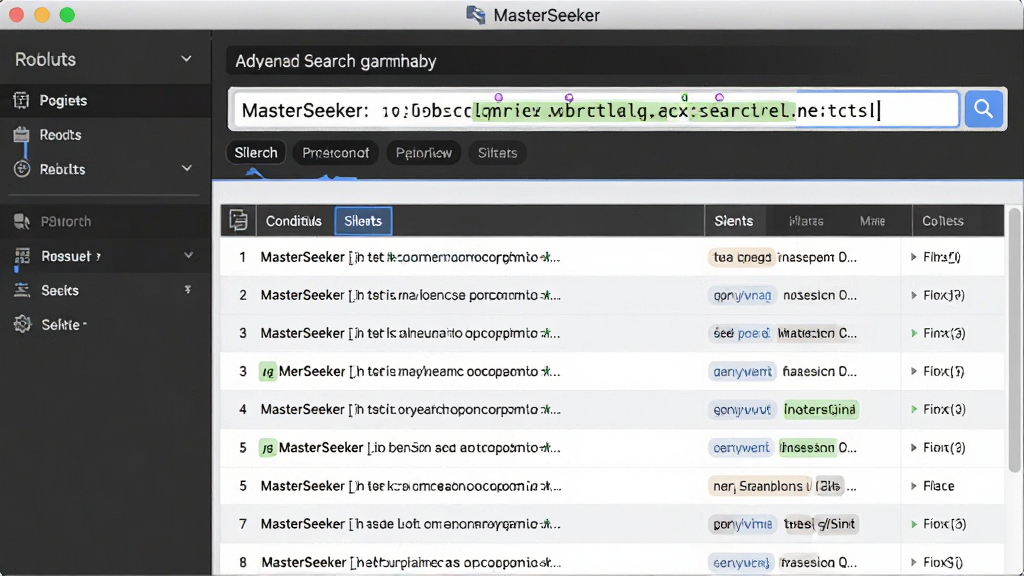Switch to the Praerconot tab
1024x576 pixels.
[336, 153]
